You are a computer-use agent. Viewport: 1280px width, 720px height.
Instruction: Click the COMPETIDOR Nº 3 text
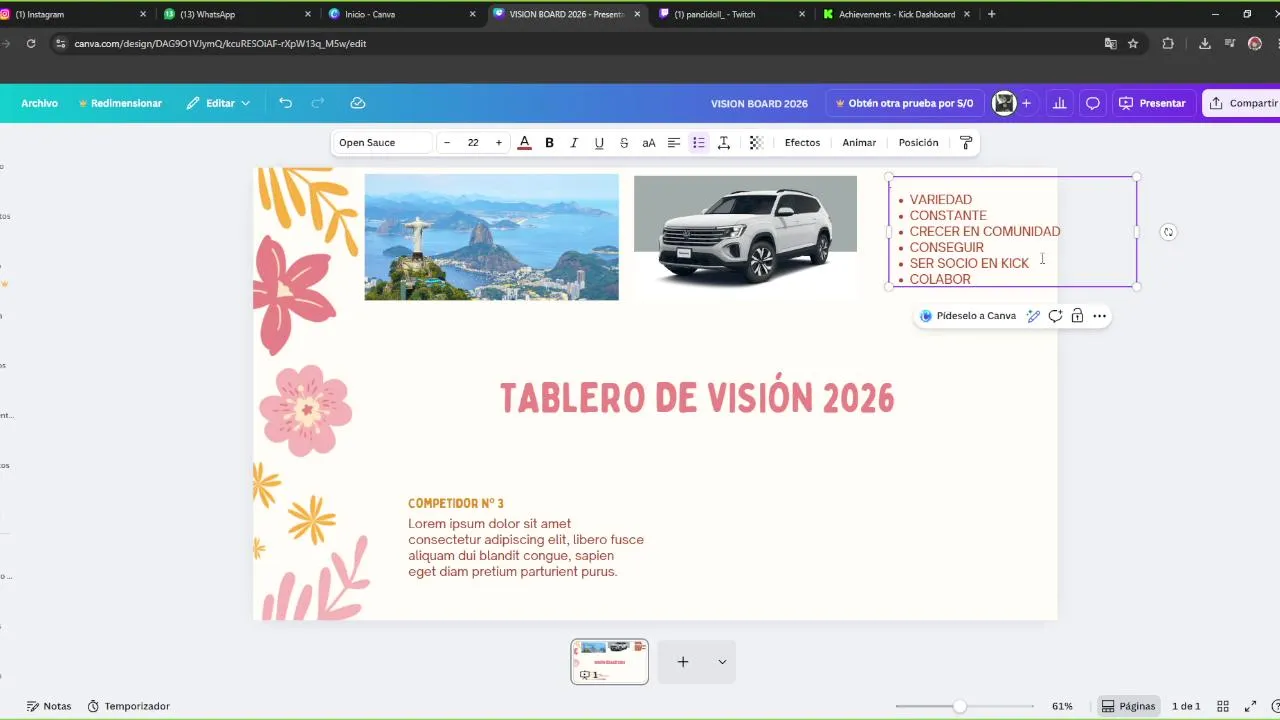pos(456,504)
